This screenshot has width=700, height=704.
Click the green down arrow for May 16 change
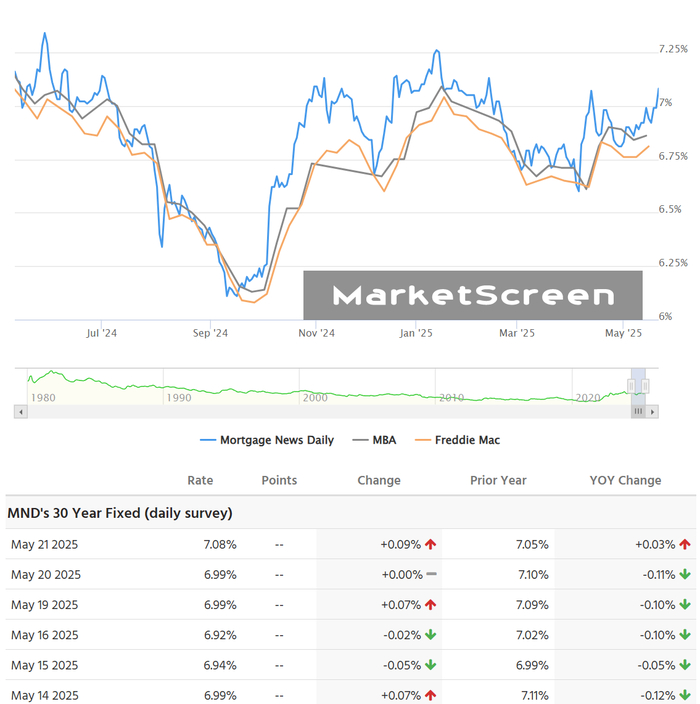coord(431,634)
